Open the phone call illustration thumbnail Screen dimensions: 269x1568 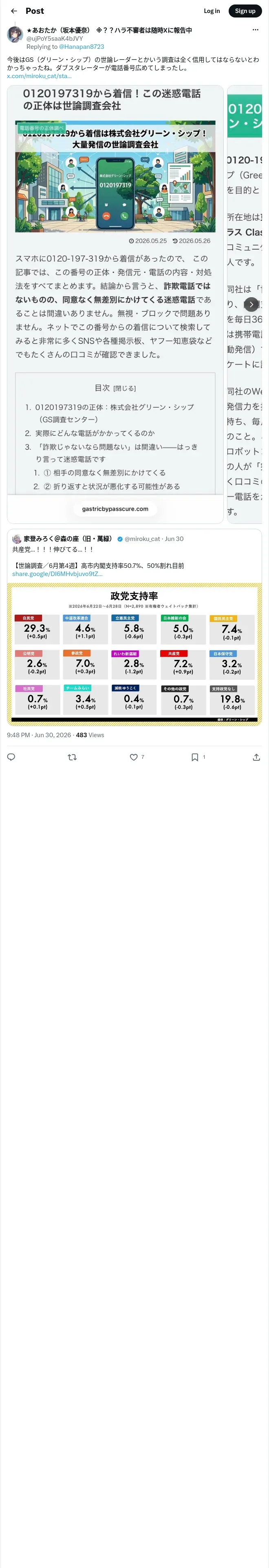pyautogui.click(x=115, y=176)
